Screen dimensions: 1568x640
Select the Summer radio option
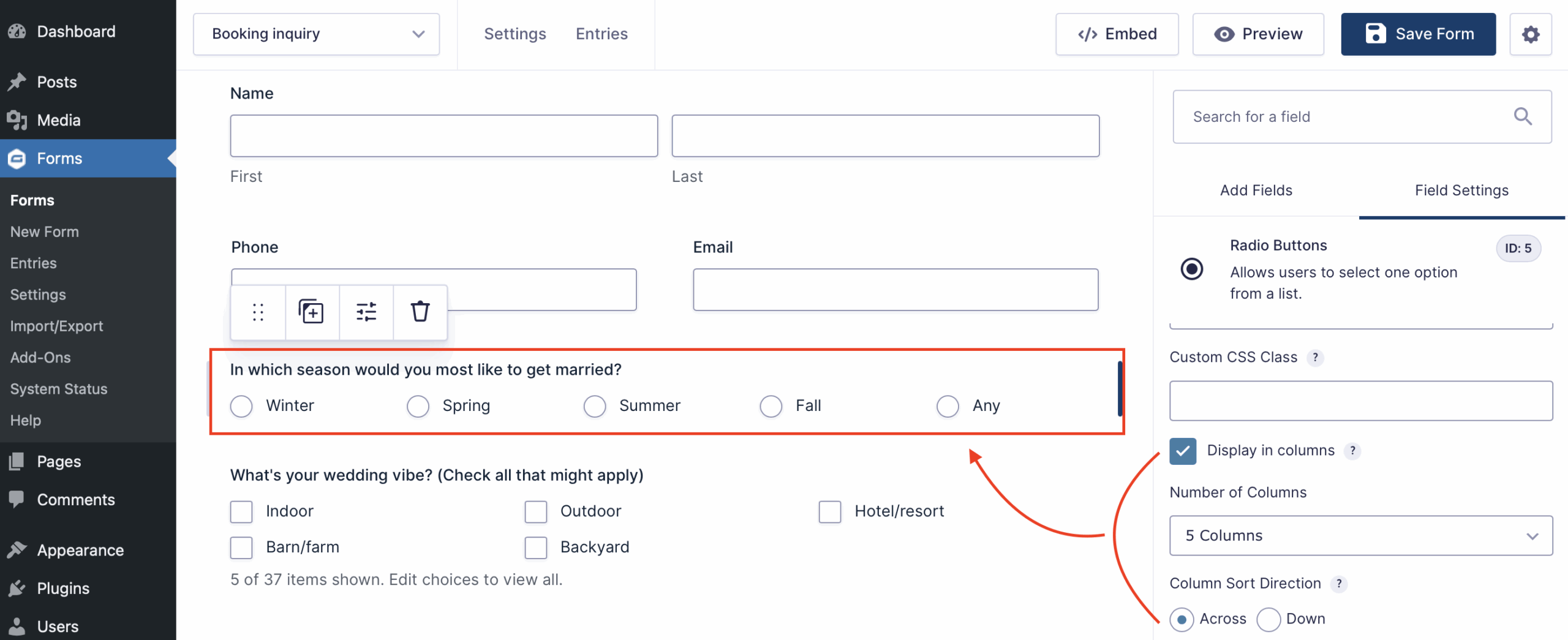pyautogui.click(x=594, y=406)
